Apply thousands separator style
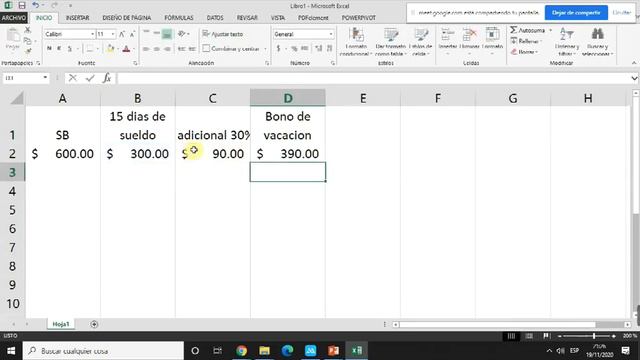This screenshot has width=640, height=360. (304, 49)
